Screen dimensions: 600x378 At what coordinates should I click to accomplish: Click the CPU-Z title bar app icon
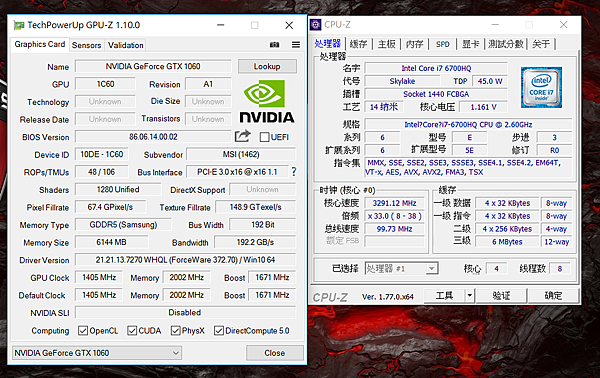pos(316,25)
